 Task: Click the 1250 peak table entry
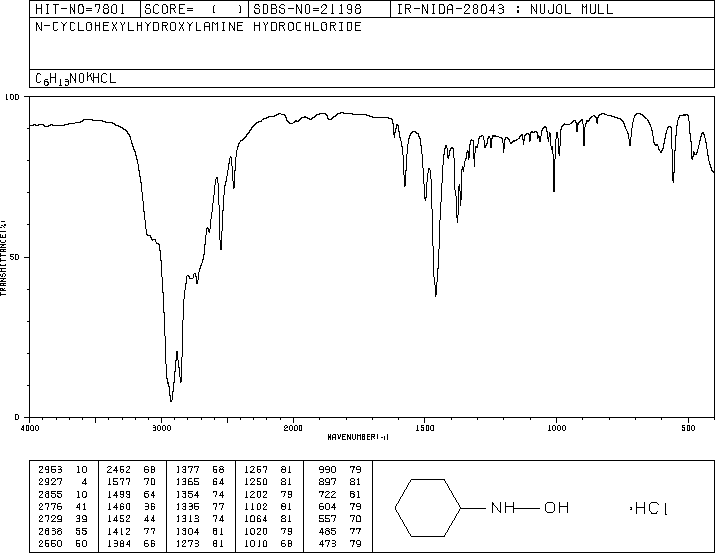click(x=269, y=482)
